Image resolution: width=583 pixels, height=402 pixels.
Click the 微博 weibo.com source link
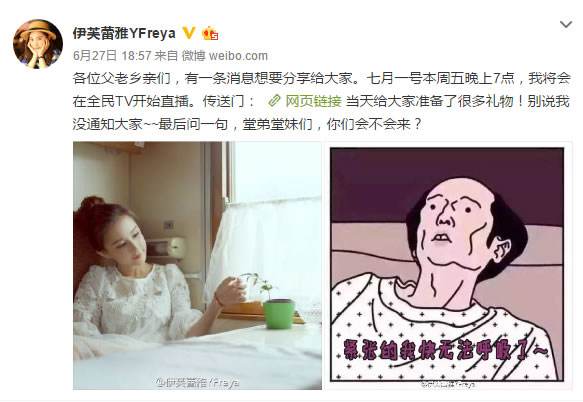point(225,56)
